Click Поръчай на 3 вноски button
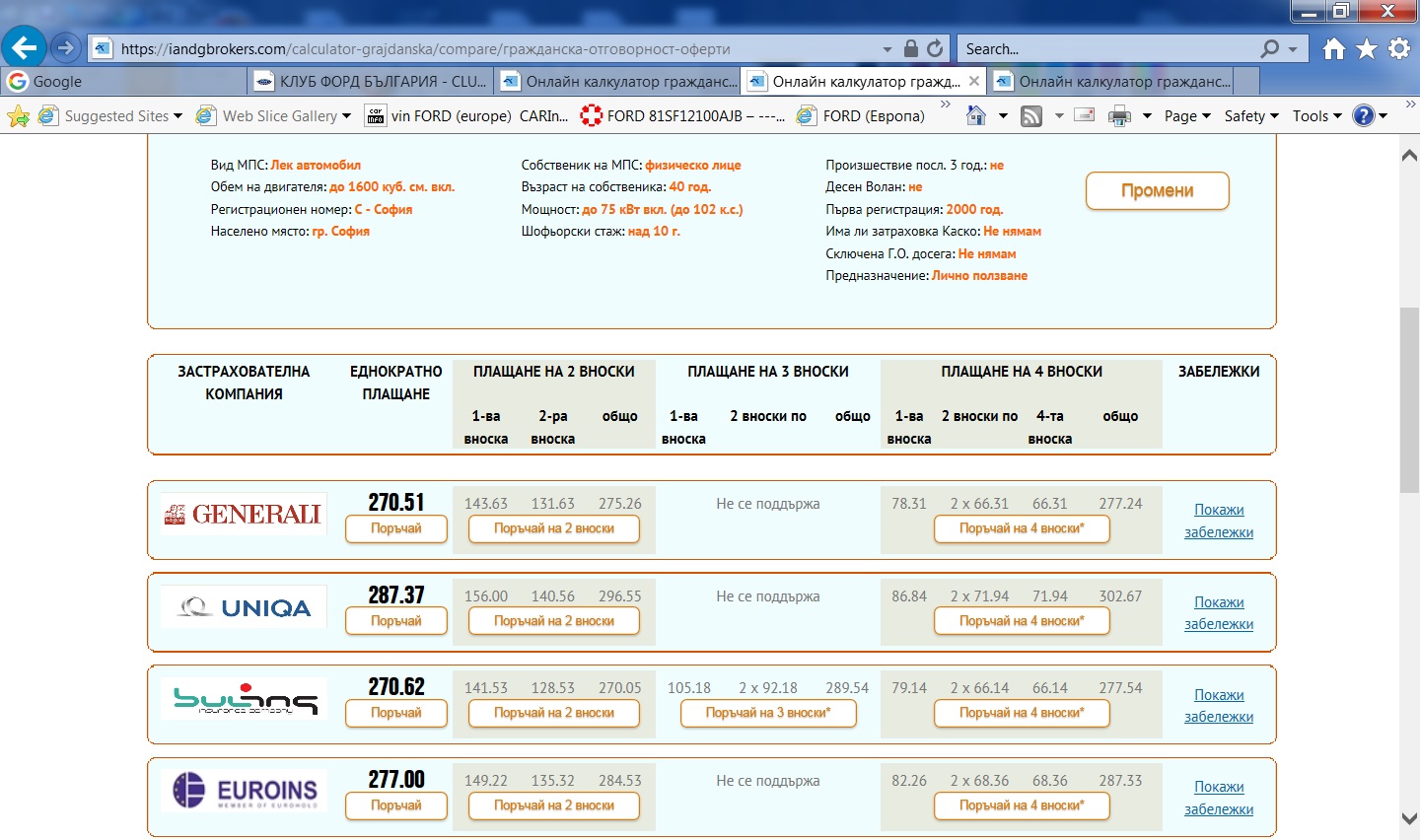The image size is (1420, 840). tap(768, 713)
